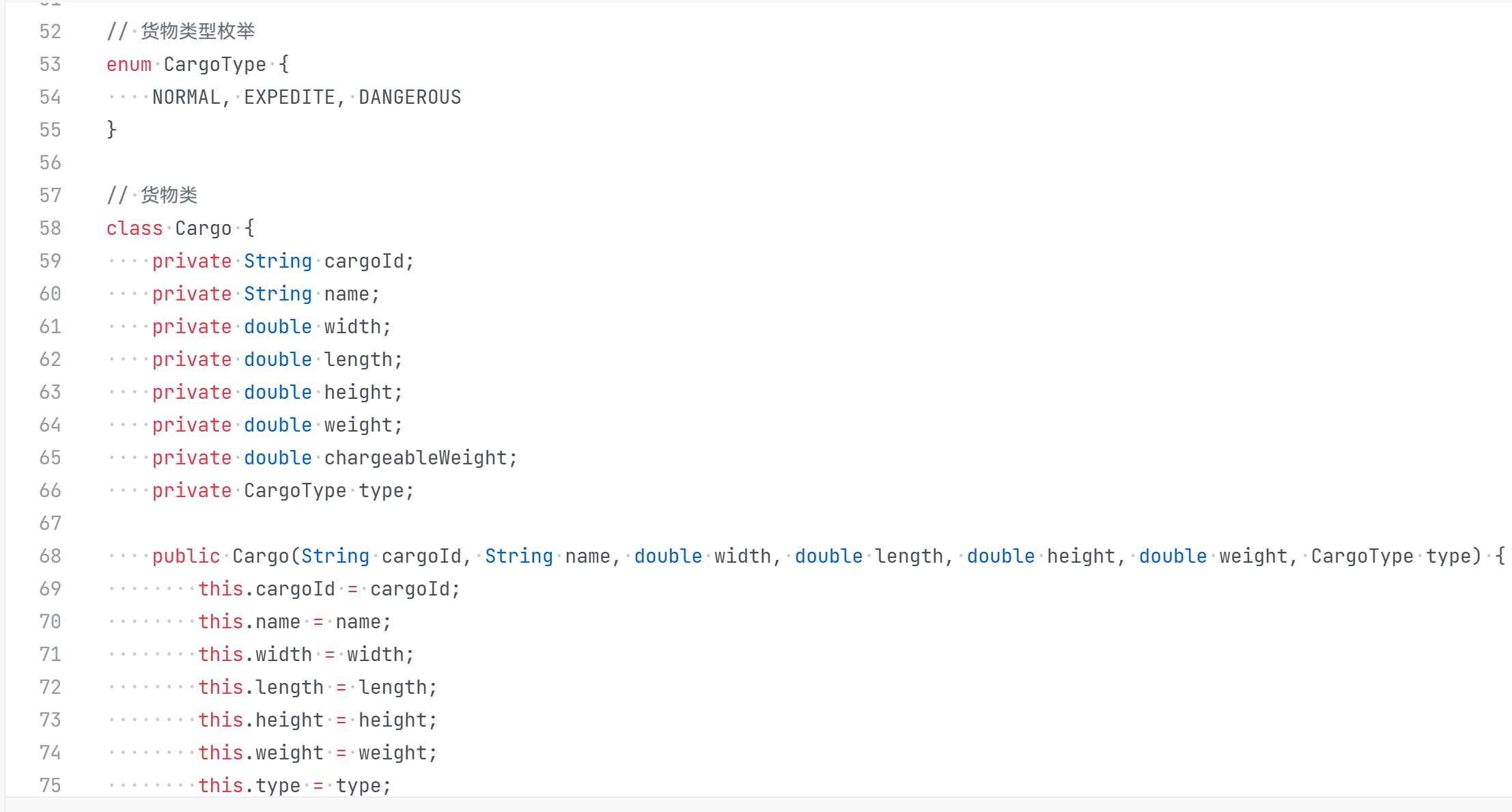The image size is (1512, 812).
Task: Click the DANGEROUS enum constant
Action: click(410, 97)
